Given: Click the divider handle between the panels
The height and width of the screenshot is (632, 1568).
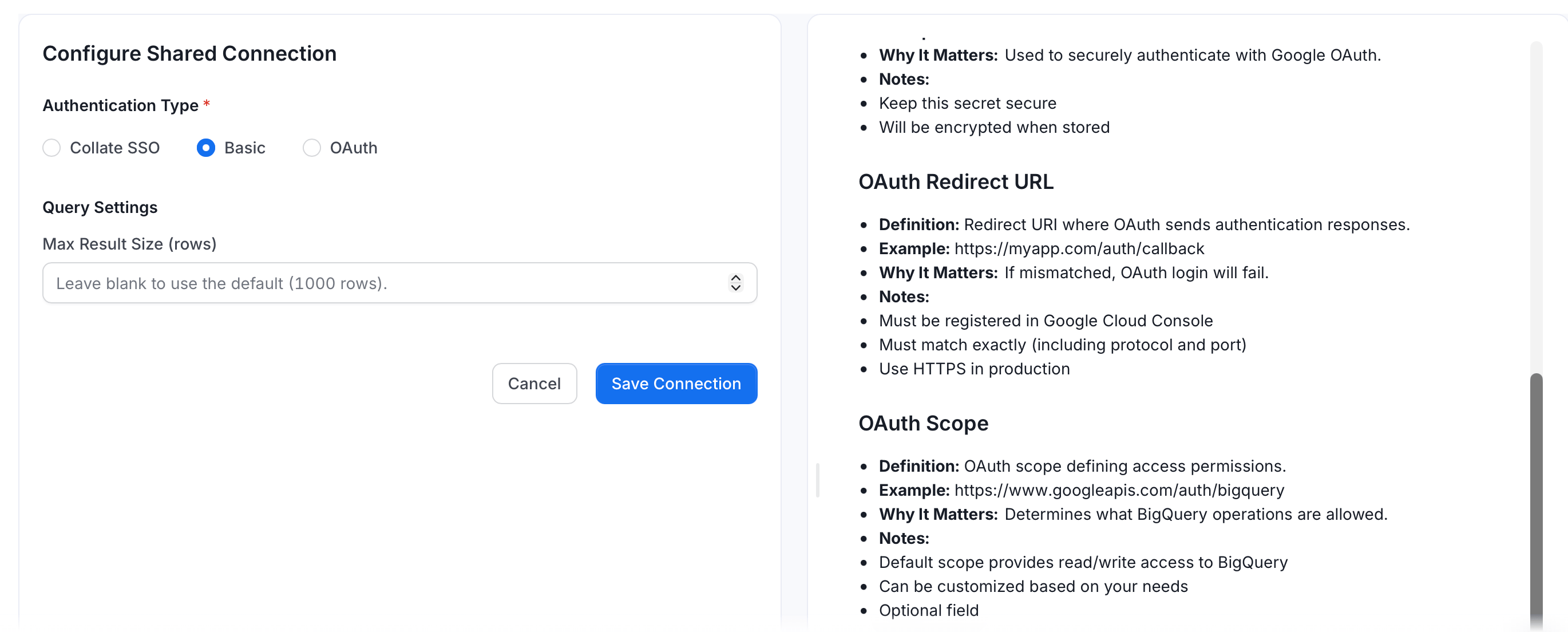Looking at the screenshot, I should (818, 480).
